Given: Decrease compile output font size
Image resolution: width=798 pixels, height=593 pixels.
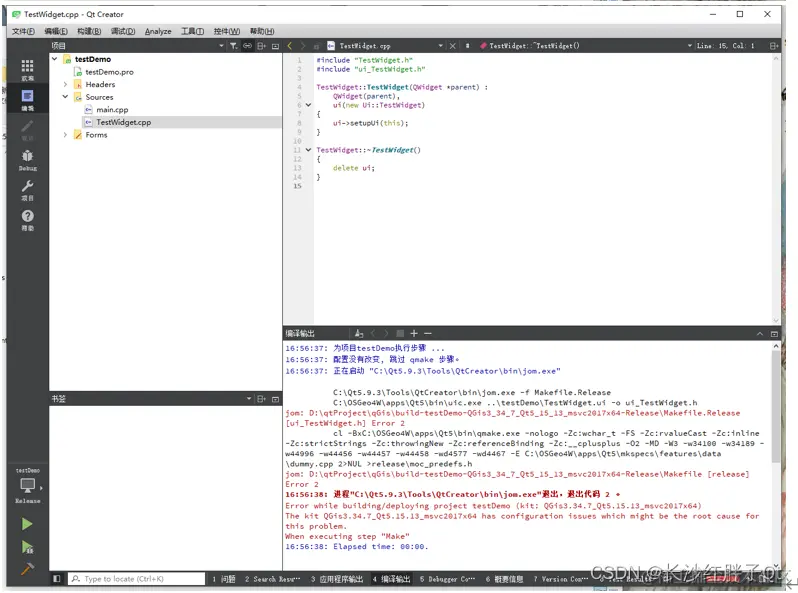Looking at the screenshot, I should (428, 333).
